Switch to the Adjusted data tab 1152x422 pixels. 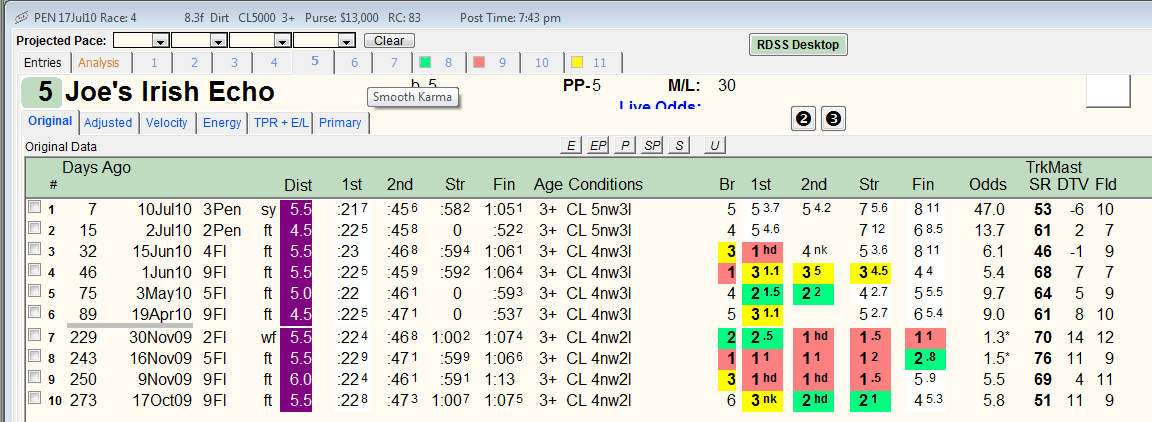tap(107, 123)
